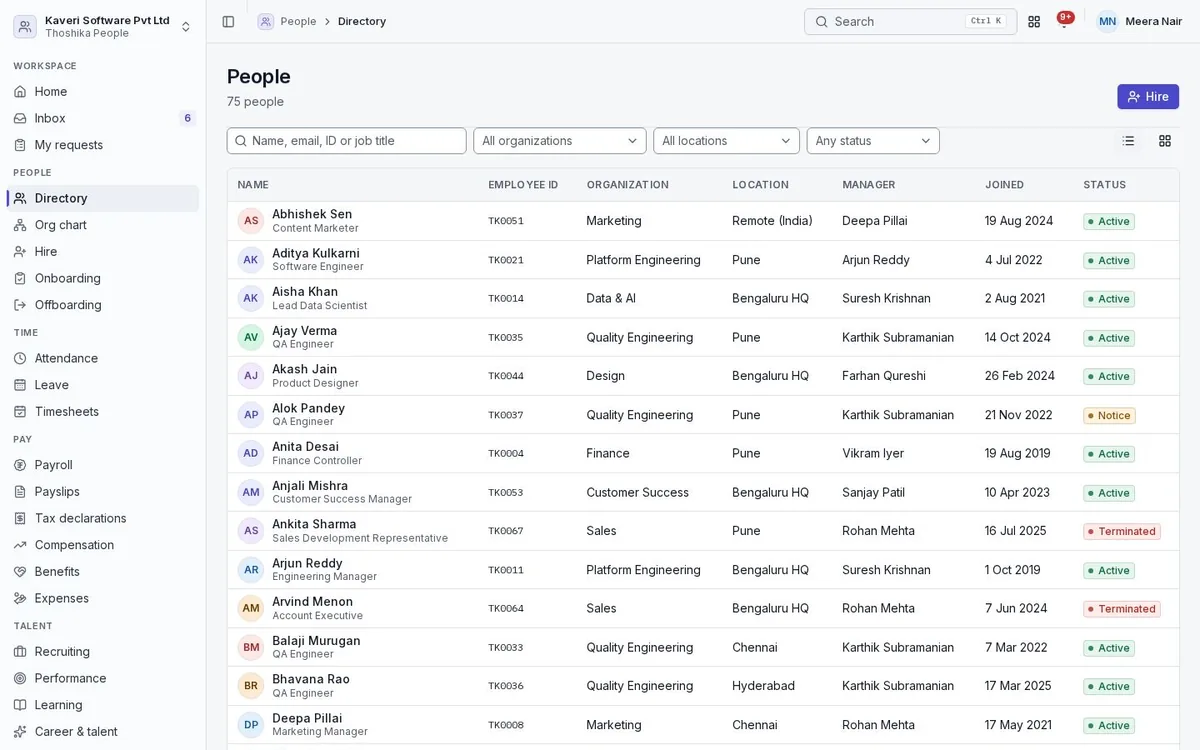Open the All organizations filter dropdown
Viewport: 1200px width, 750px height.
click(560, 141)
